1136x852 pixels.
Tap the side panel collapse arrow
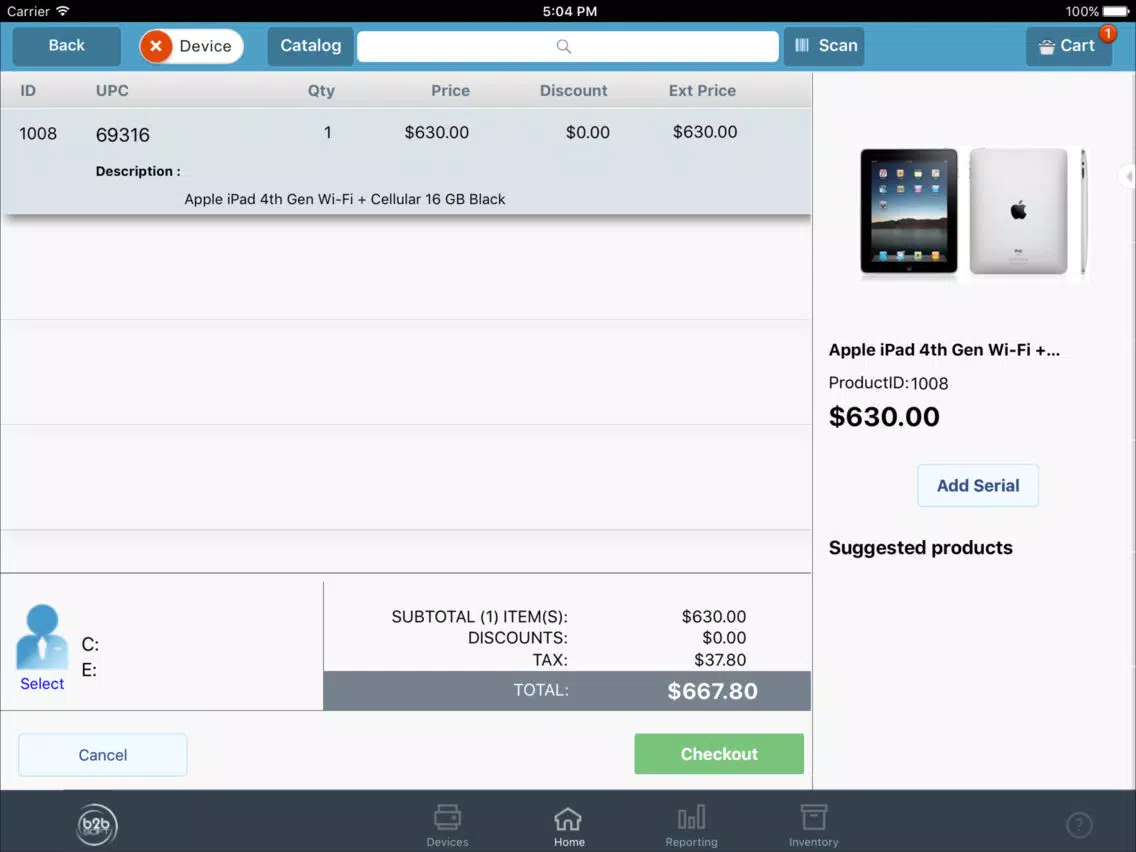1128,176
